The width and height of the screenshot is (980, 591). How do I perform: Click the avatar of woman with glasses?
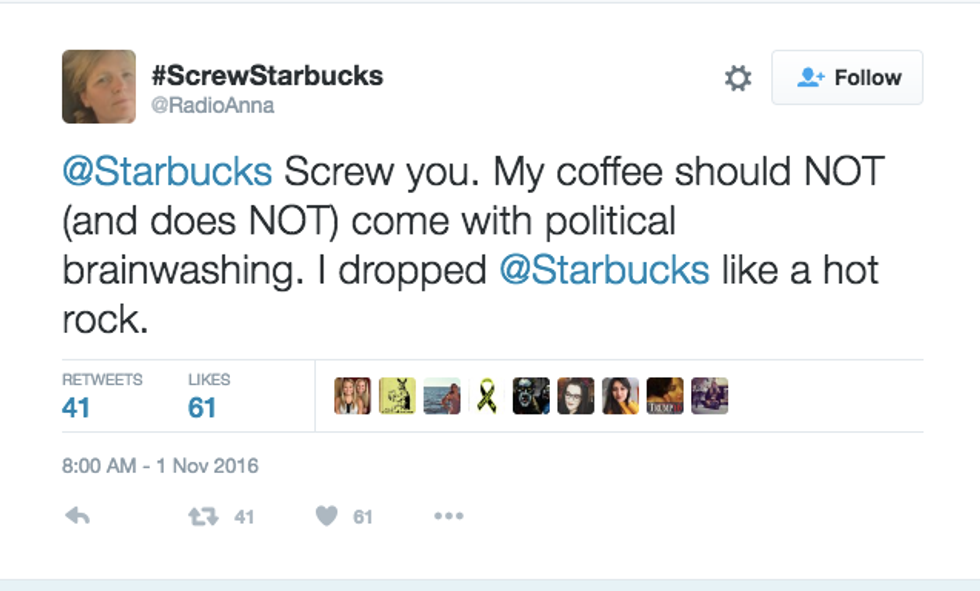pyautogui.click(x=576, y=396)
